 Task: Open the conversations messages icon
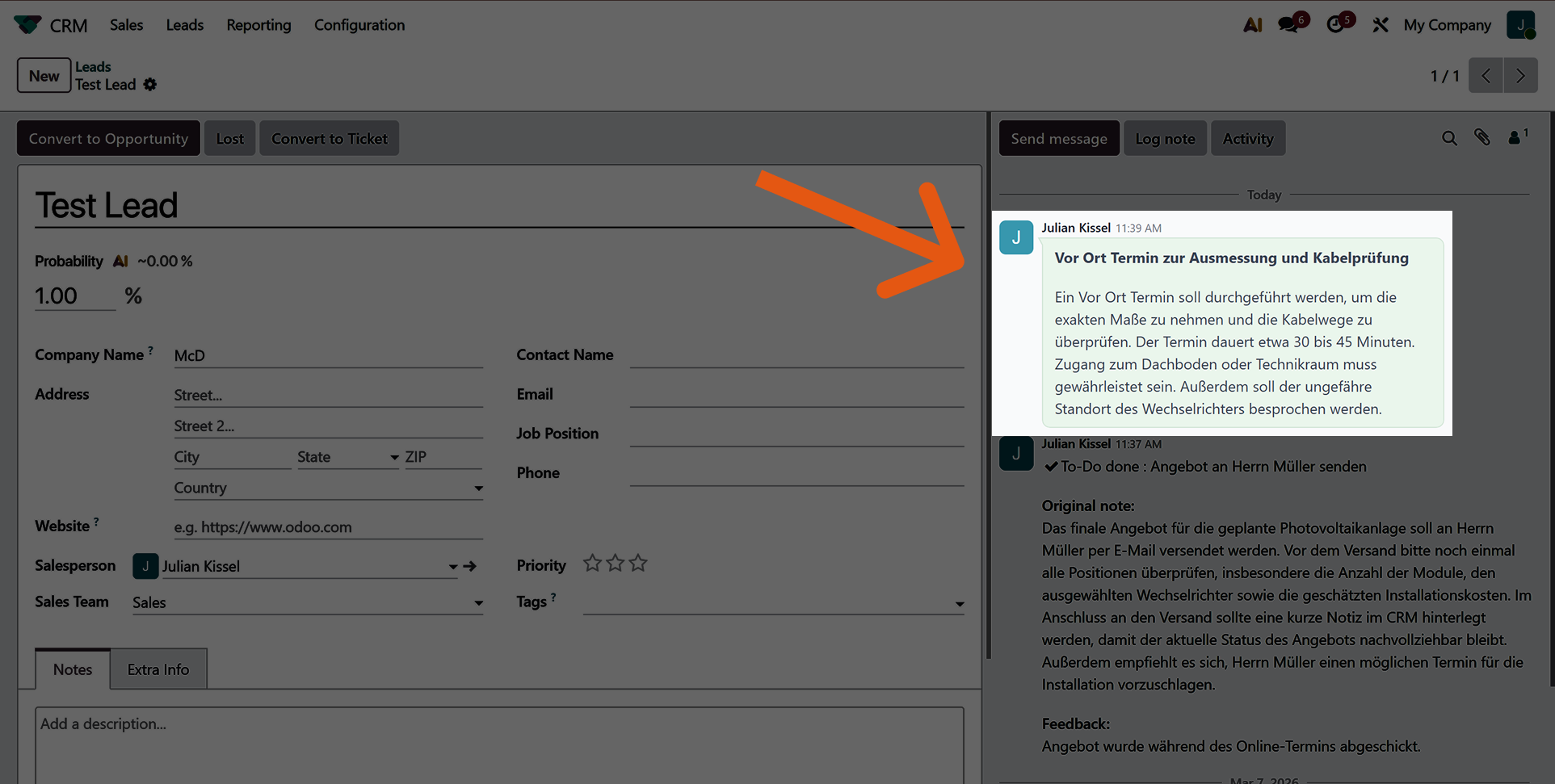click(1290, 24)
